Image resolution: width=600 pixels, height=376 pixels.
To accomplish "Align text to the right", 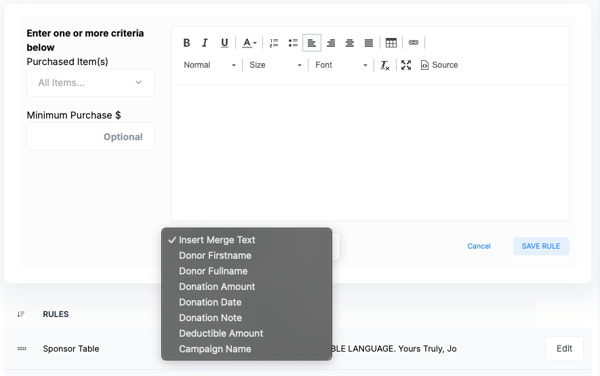I will pyautogui.click(x=331, y=43).
